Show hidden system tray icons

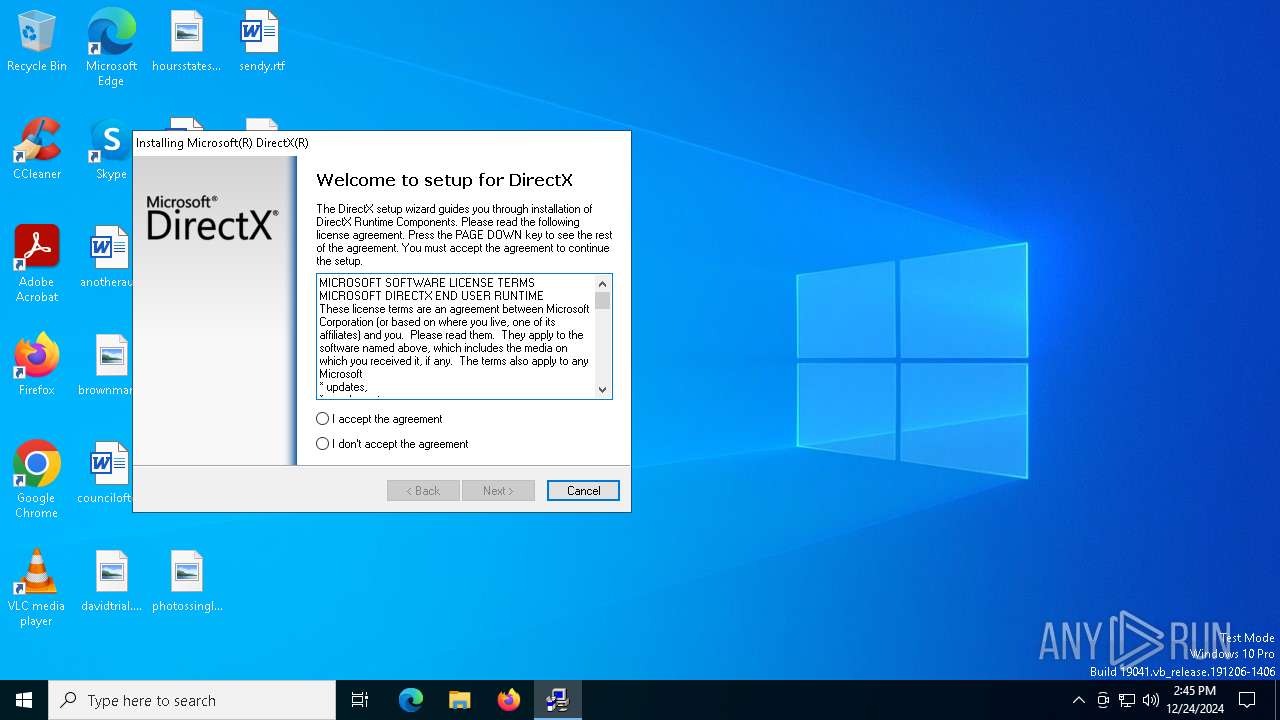click(x=1078, y=700)
